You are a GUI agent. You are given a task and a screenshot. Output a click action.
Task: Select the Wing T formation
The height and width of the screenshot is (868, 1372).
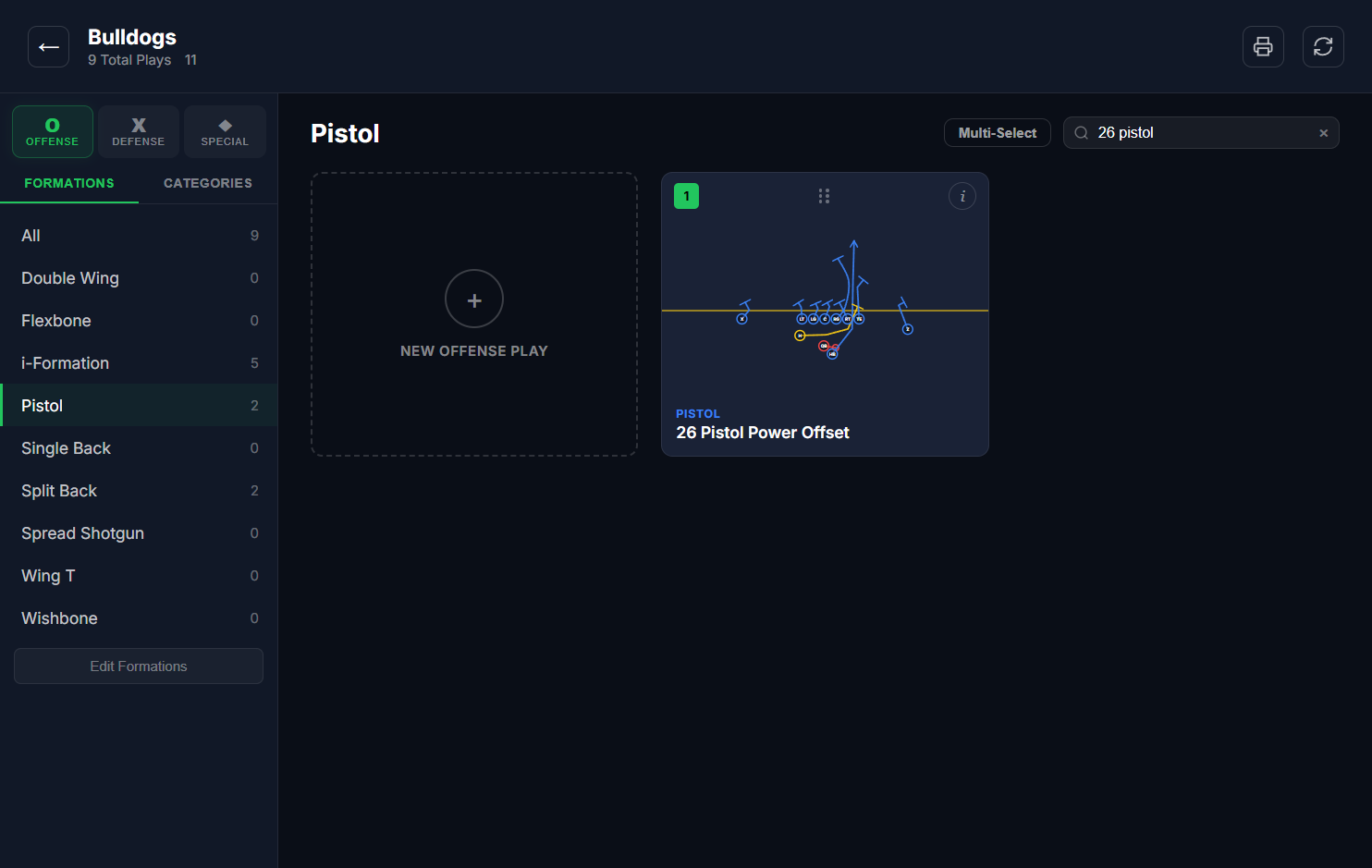tap(139, 576)
